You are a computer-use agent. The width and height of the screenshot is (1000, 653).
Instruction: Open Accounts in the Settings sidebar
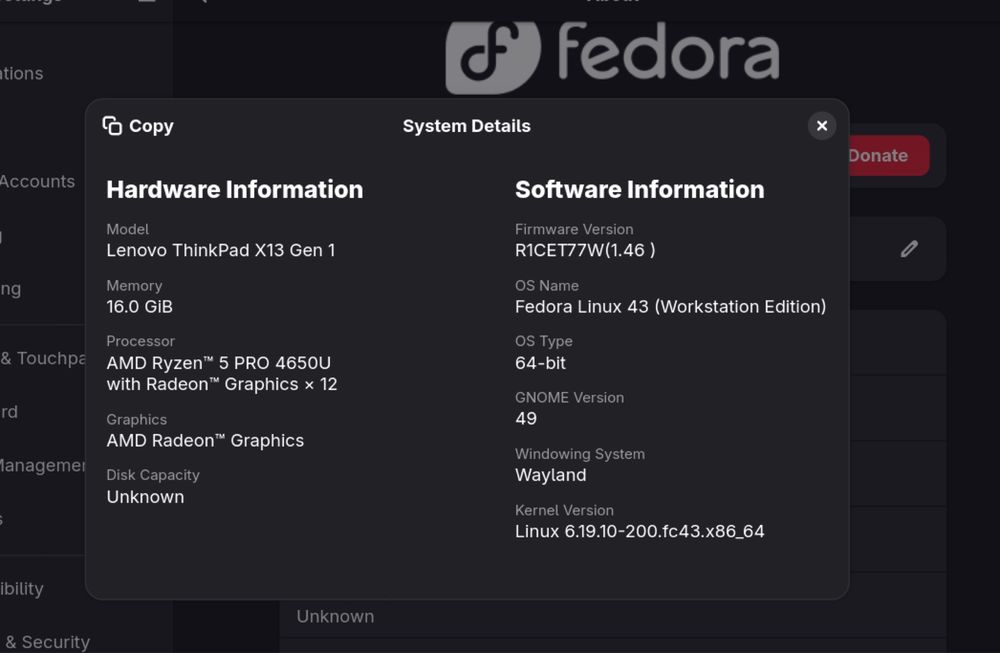38,182
